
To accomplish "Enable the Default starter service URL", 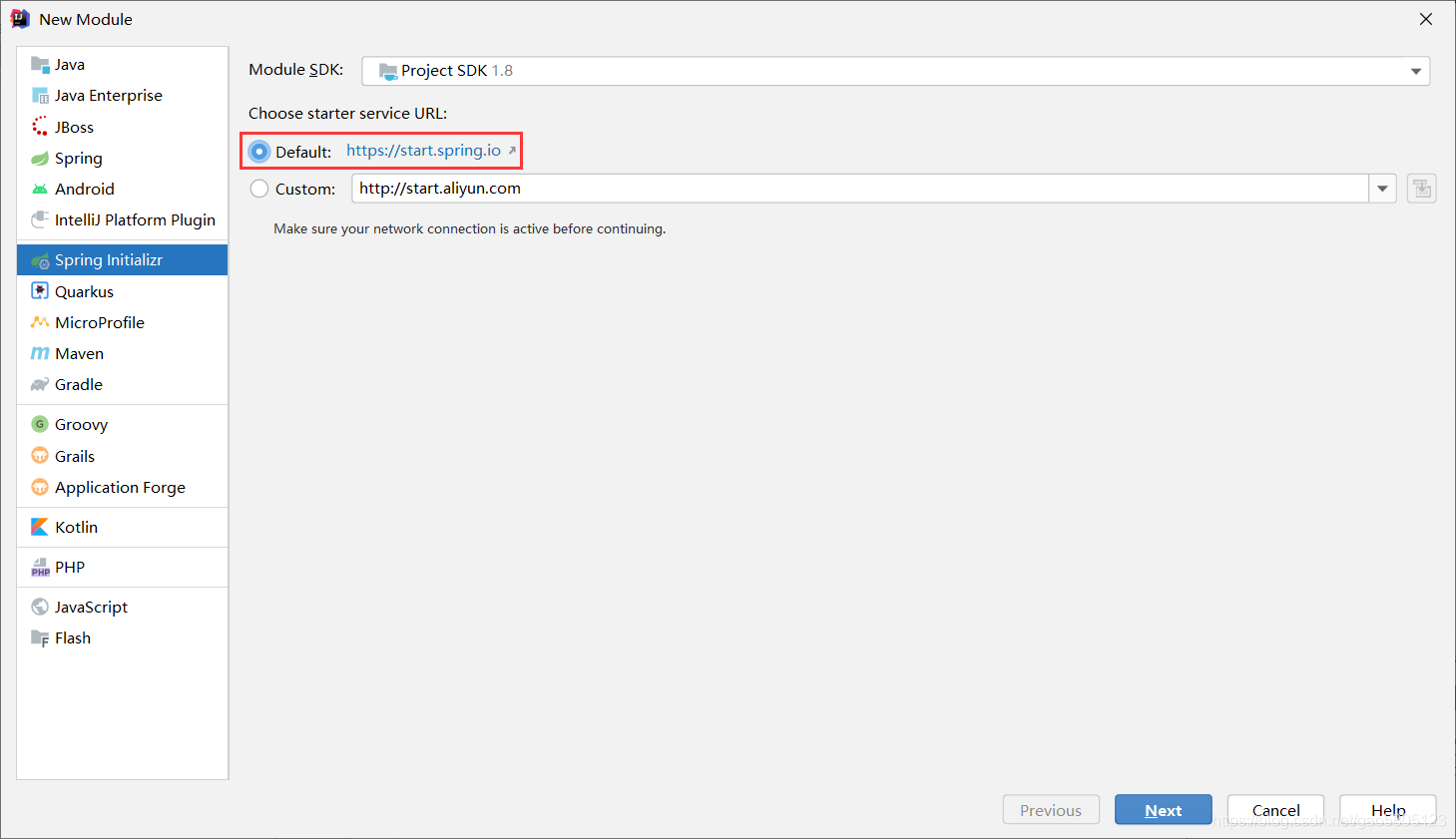I will click(259, 151).
